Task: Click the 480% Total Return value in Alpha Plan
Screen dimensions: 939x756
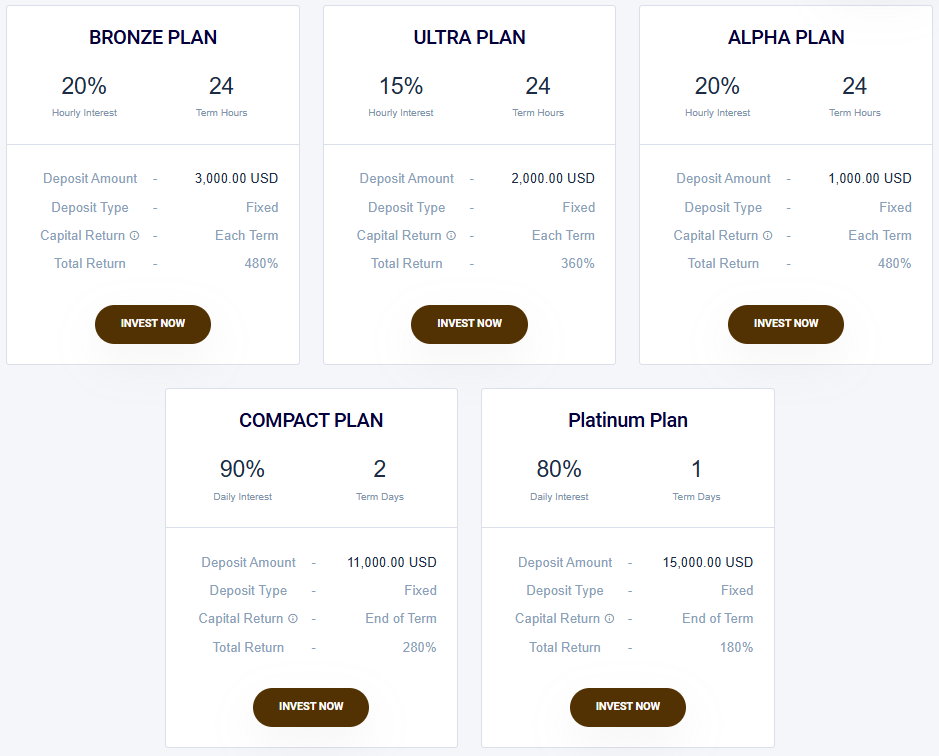Action: tap(894, 263)
